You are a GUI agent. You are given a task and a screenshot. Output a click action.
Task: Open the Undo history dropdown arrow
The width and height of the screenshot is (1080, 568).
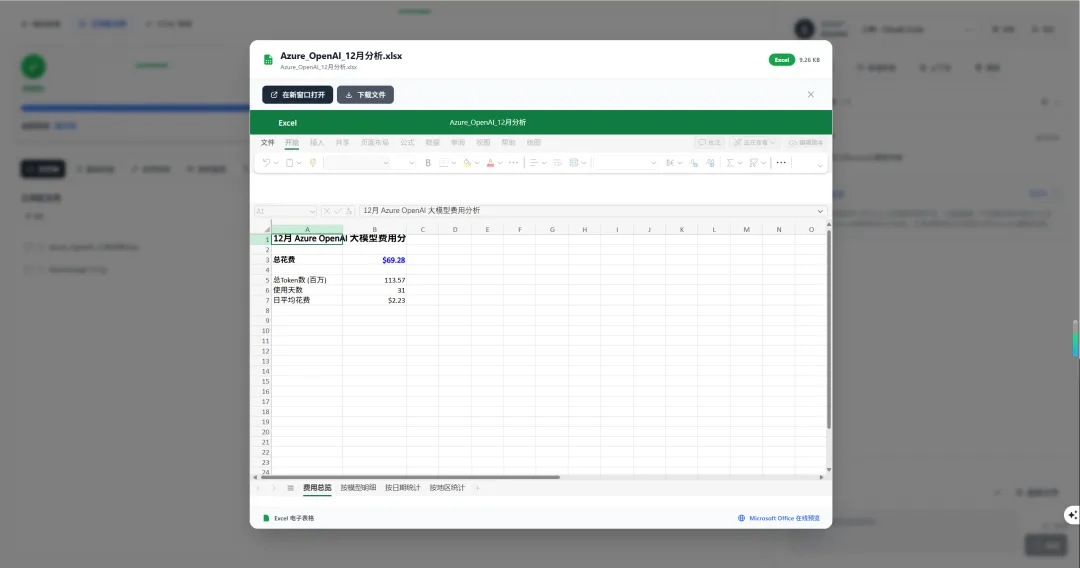[276, 163]
